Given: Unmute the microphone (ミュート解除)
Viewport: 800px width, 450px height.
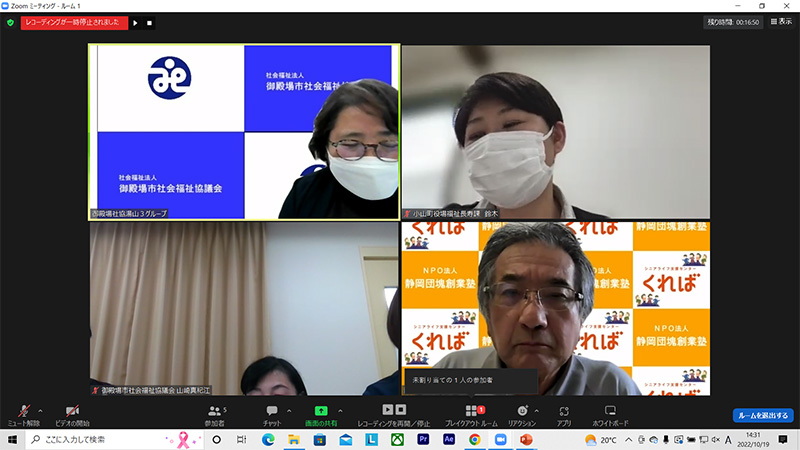Looking at the screenshot, I should coord(21,414).
